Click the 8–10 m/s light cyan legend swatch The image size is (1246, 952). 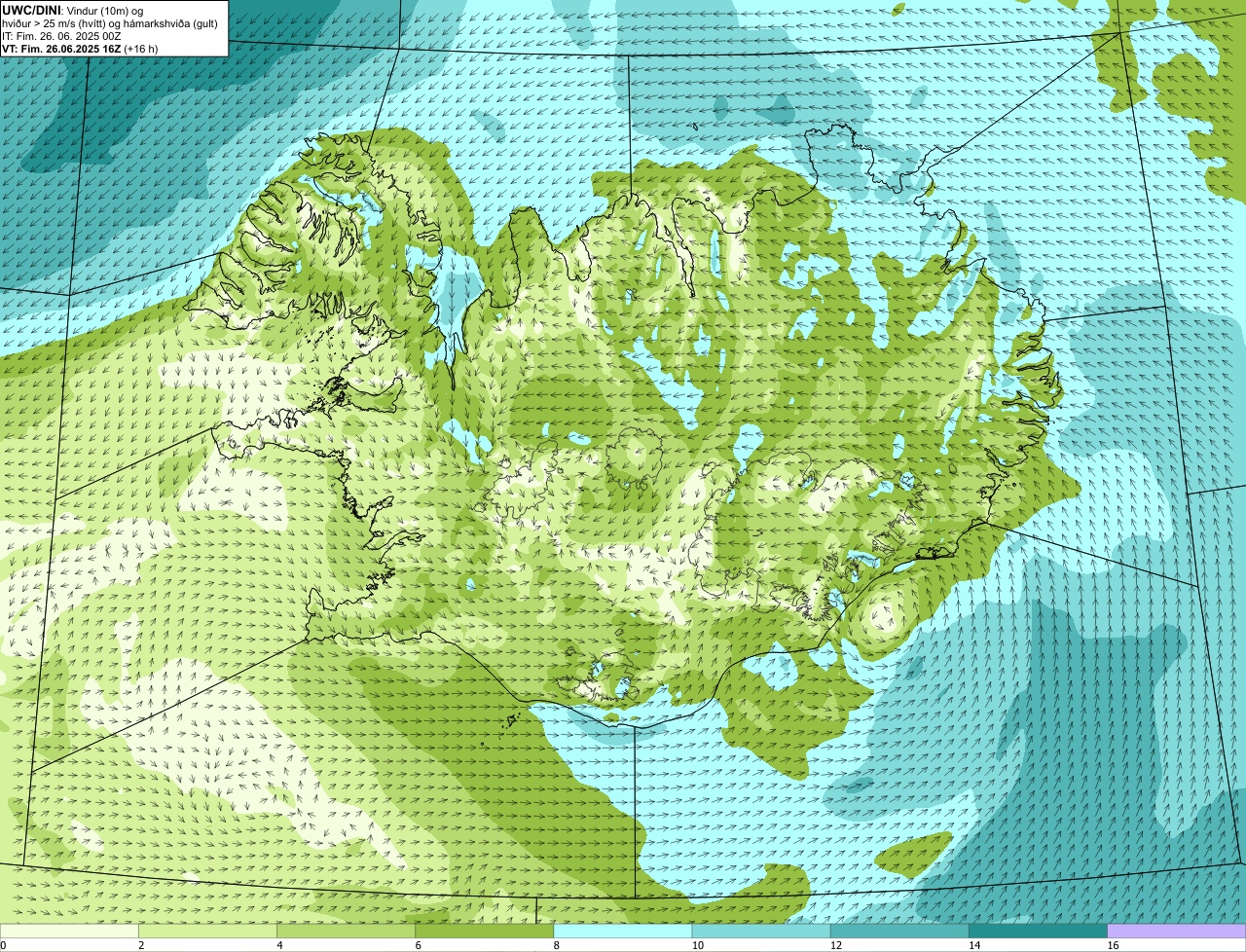point(623,931)
